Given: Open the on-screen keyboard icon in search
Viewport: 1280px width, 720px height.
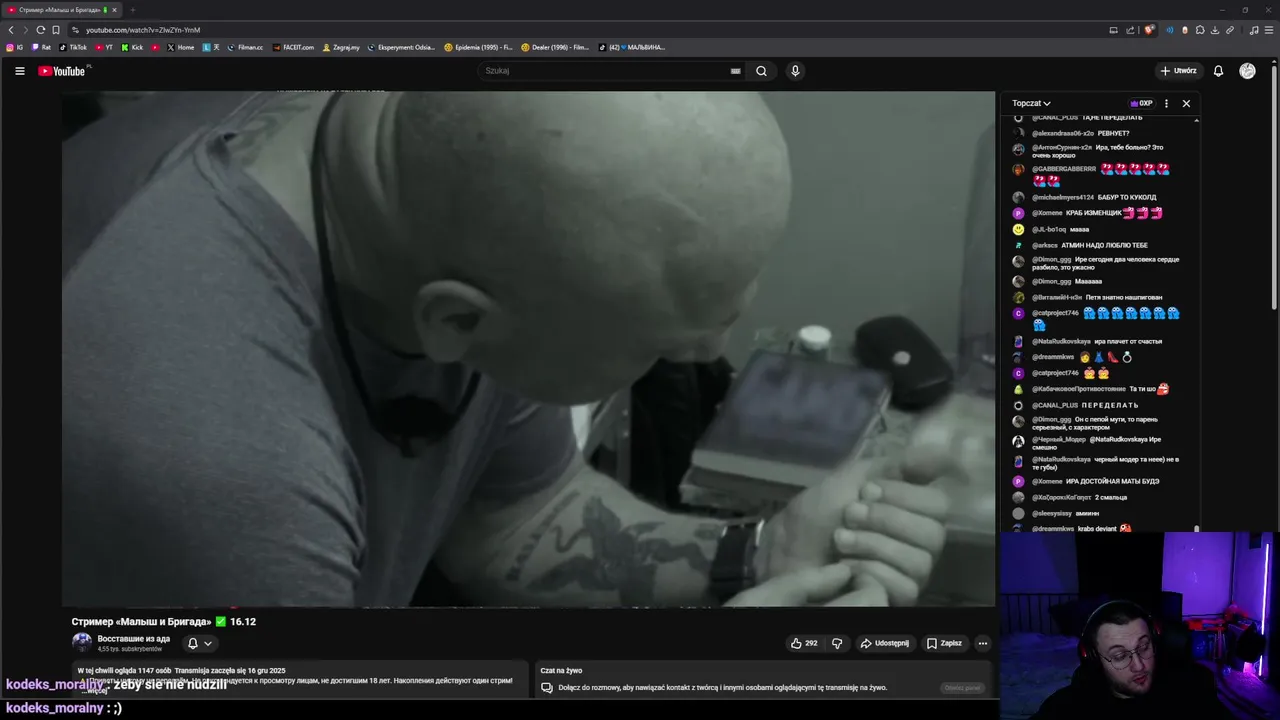Looking at the screenshot, I should click(735, 71).
